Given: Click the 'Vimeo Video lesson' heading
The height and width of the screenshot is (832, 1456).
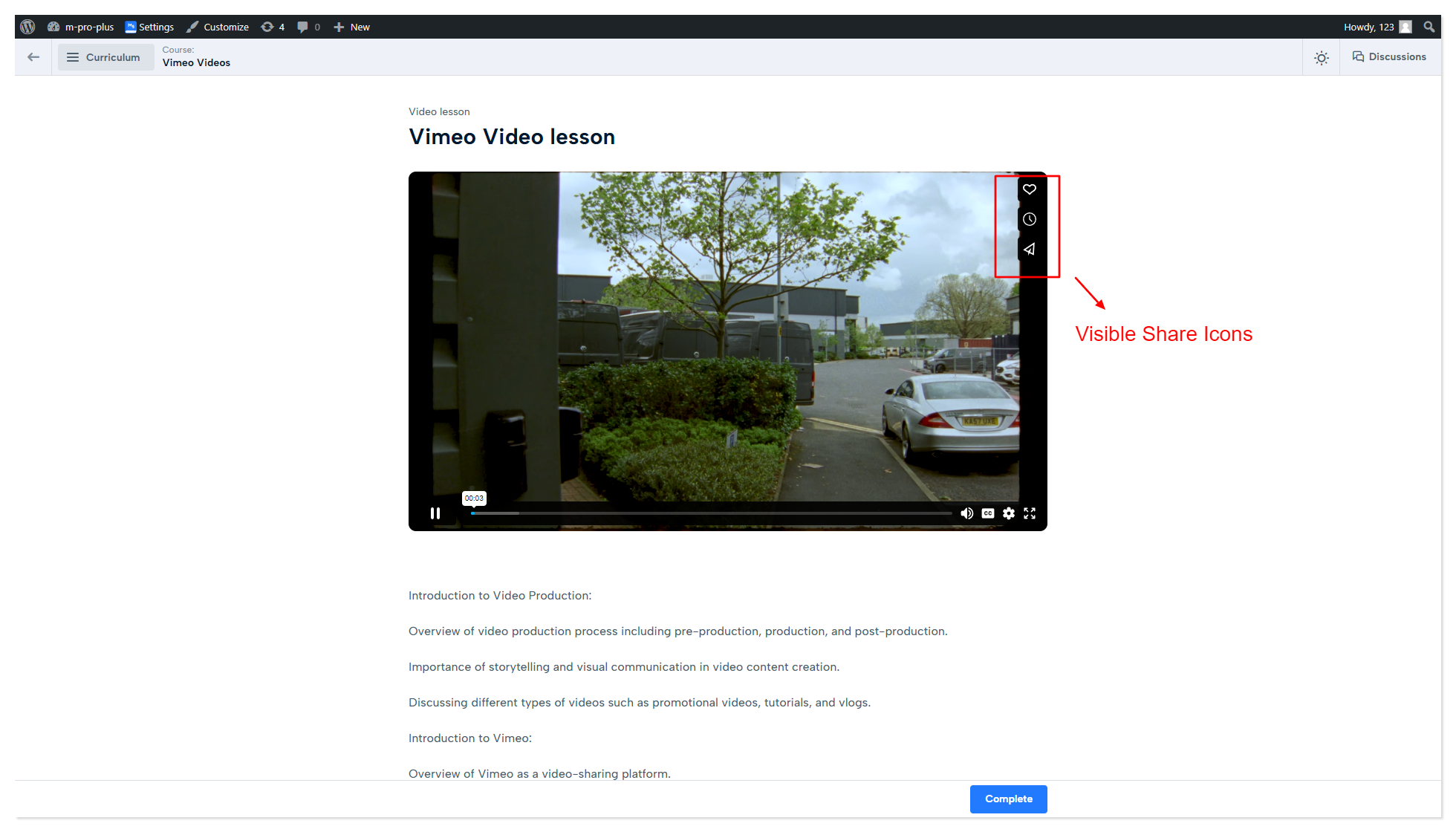Looking at the screenshot, I should pyautogui.click(x=512, y=137).
